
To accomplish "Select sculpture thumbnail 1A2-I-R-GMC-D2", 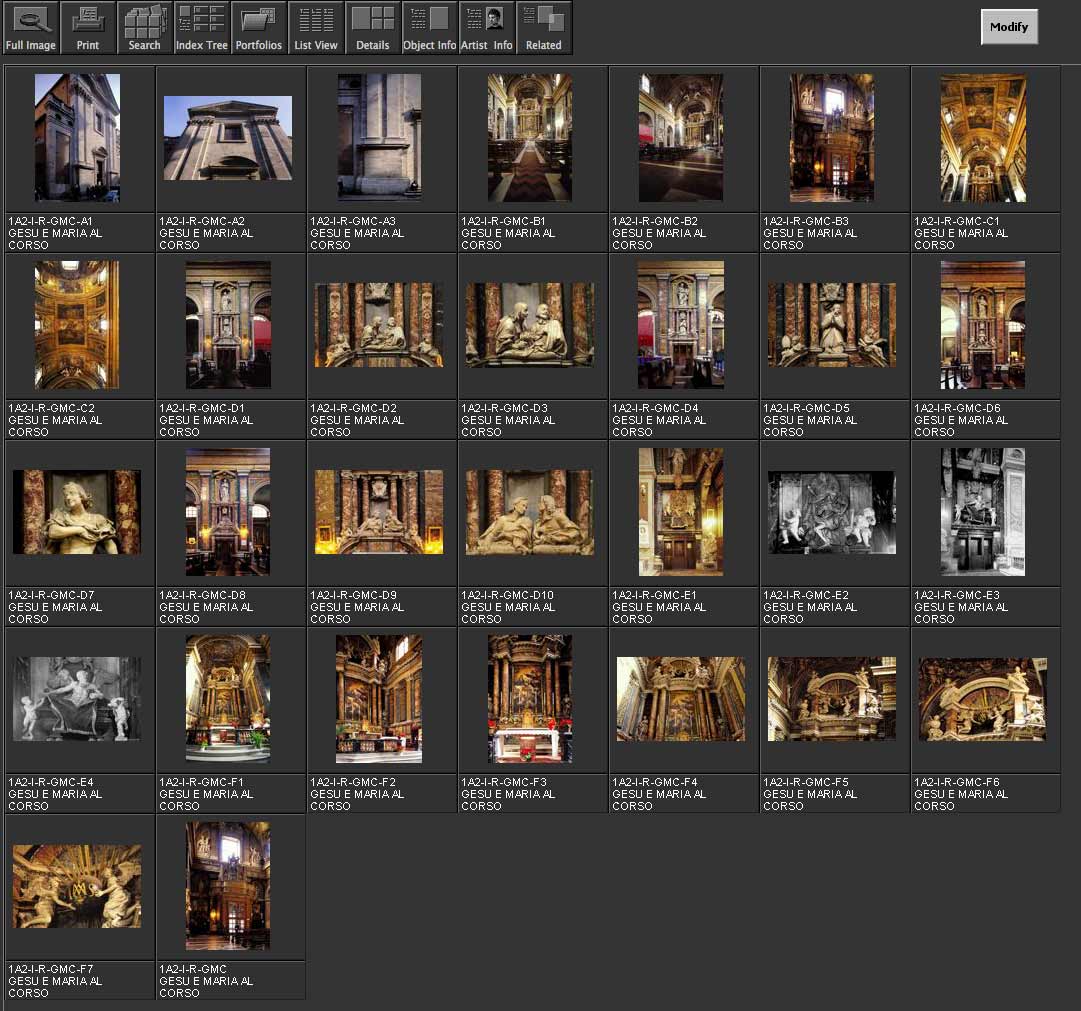I will 379,325.
